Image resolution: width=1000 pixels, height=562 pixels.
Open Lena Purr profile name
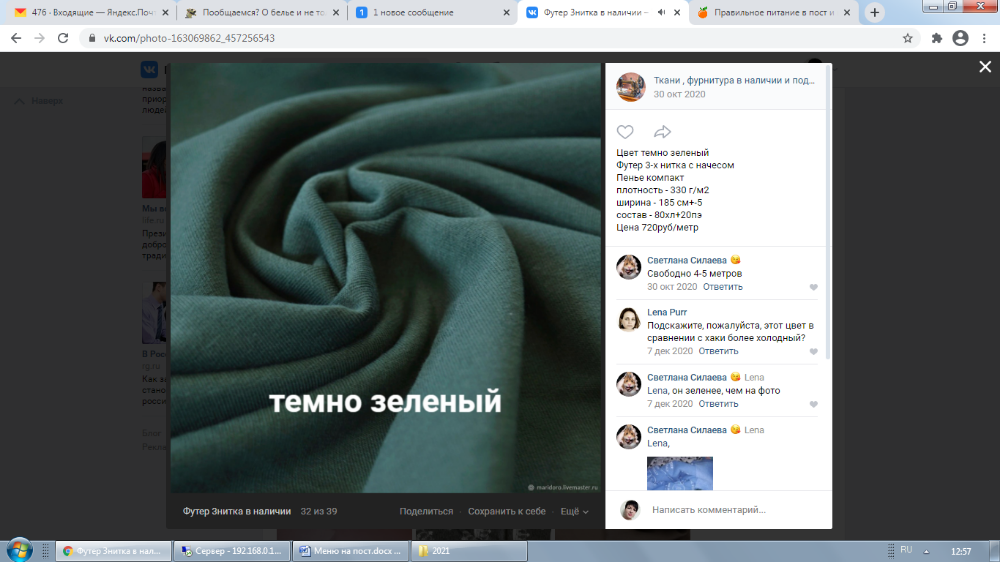(x=666, y=313)
